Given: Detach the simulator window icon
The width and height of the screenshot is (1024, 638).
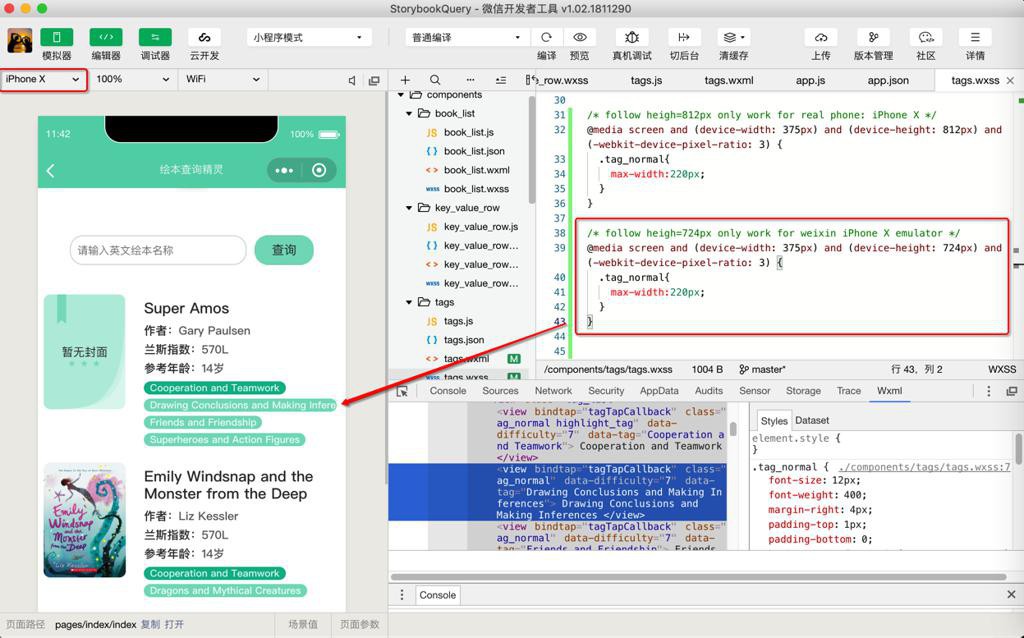Looking at the screenshot, I should coord(374,80).
